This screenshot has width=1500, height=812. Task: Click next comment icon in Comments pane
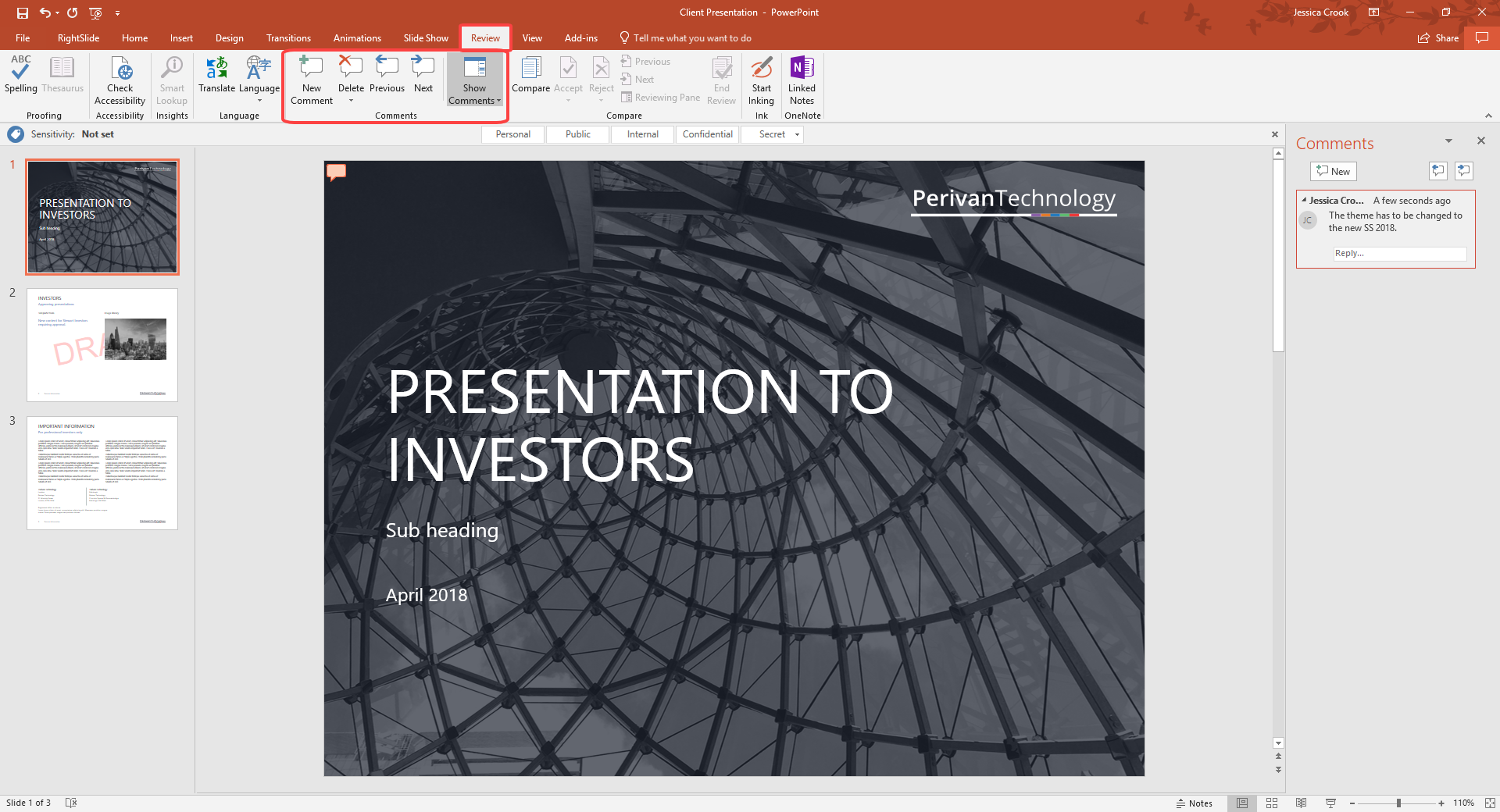point(1464,171)
